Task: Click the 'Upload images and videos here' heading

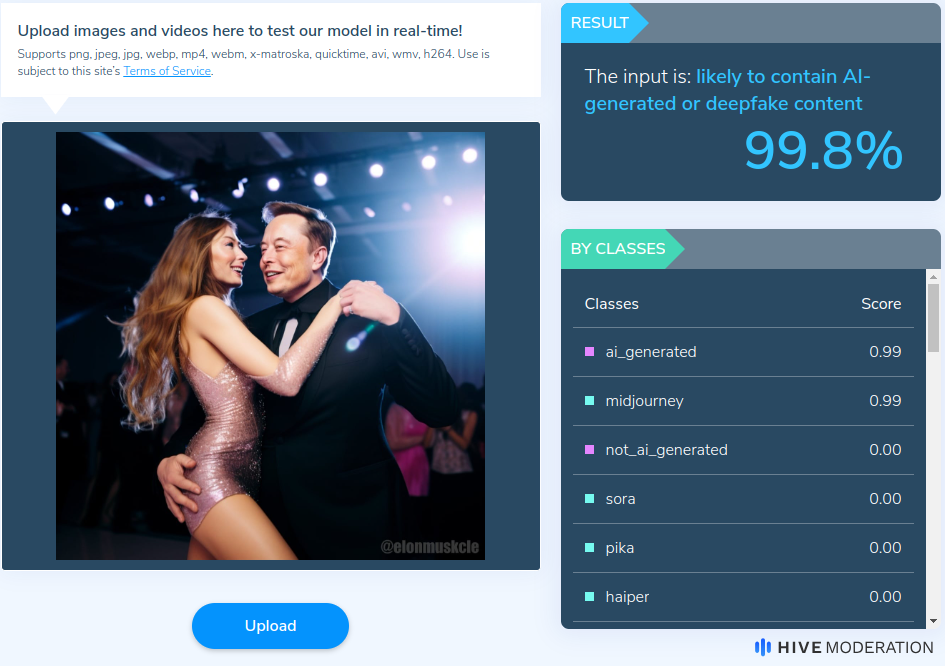Action: click(240, 31)
